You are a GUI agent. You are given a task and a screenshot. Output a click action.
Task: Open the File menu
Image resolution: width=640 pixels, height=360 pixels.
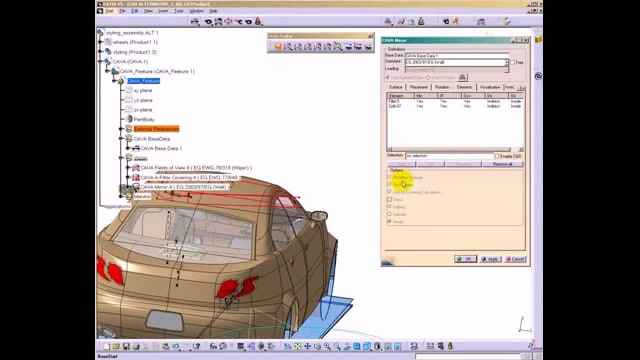coord(122,11)
